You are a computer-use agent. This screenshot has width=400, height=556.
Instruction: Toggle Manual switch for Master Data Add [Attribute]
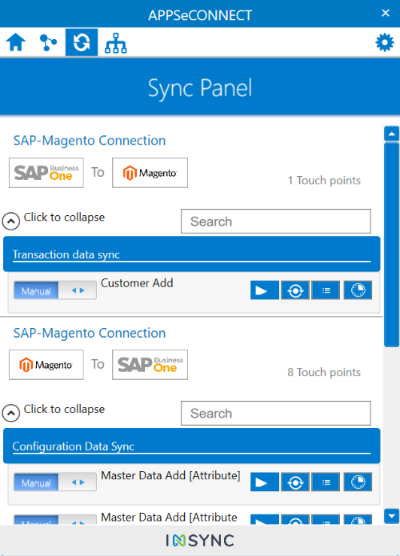pos(55,482)
